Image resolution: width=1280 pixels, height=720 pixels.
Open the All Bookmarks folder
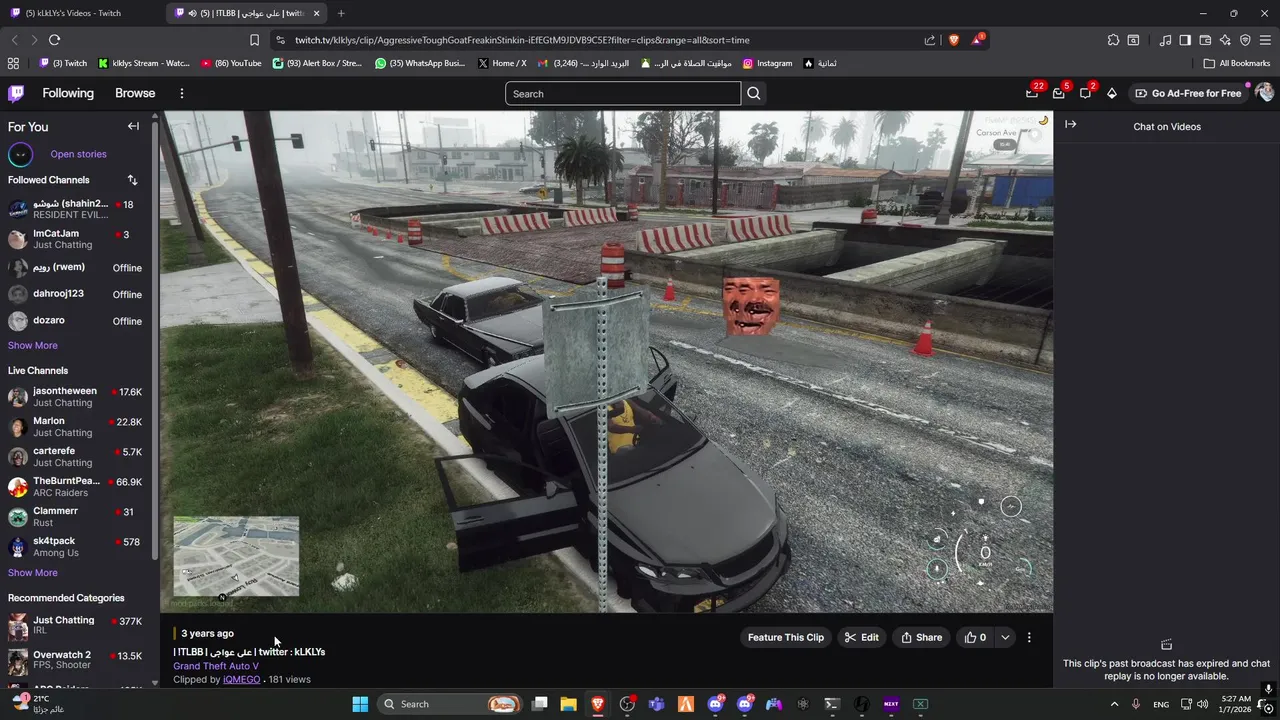(1237, 63)
